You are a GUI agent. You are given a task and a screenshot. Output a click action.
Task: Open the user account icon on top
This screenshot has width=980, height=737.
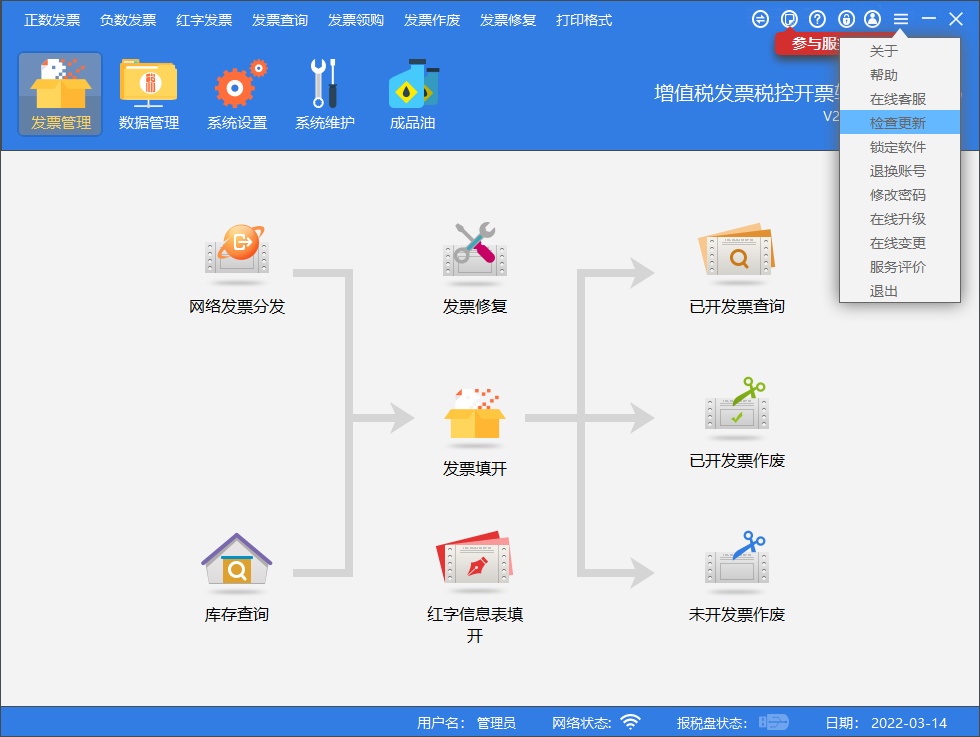[871, 18]
